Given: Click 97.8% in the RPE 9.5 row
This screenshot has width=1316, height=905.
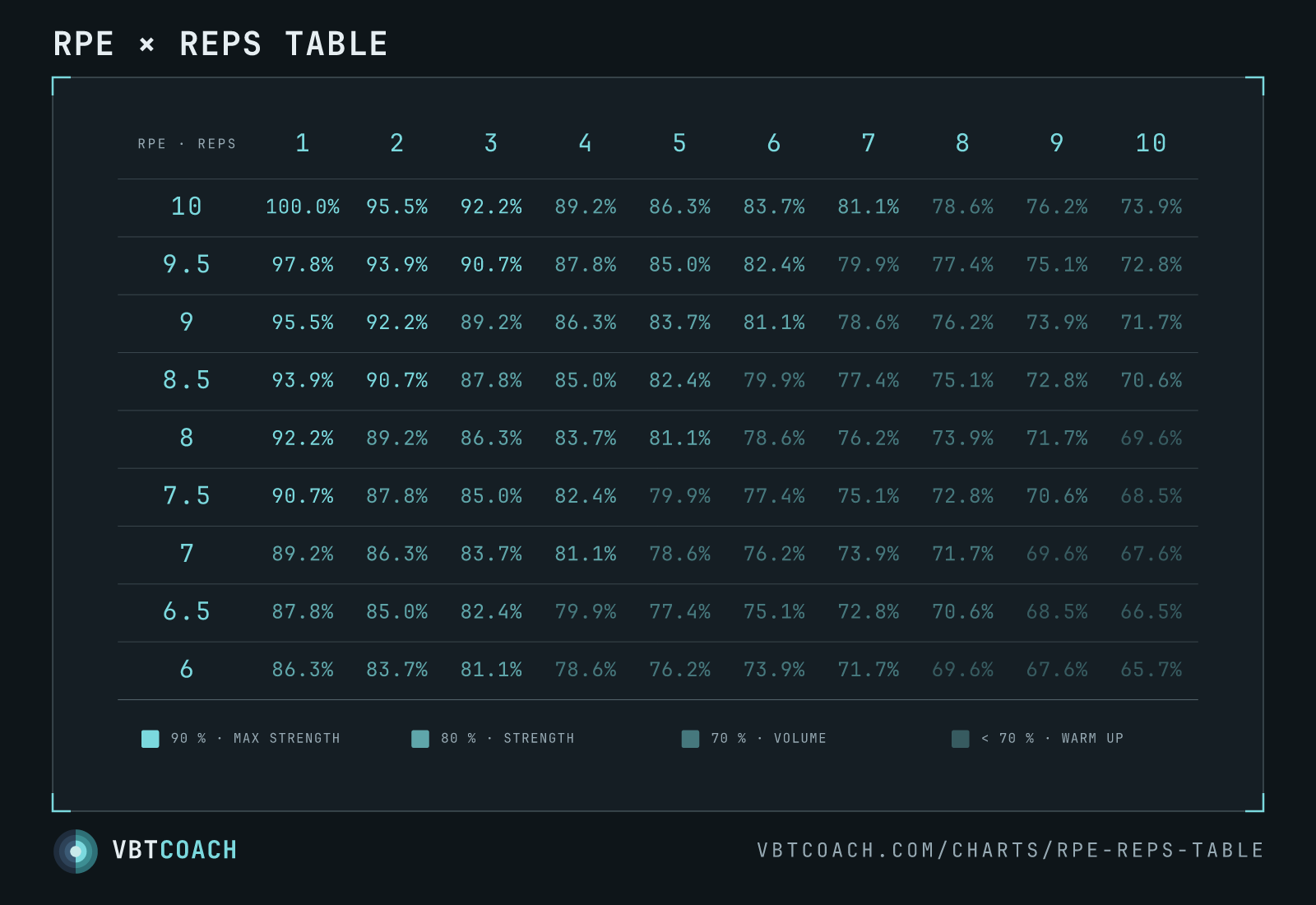Looking at the screenshot, I should point(303,264).
